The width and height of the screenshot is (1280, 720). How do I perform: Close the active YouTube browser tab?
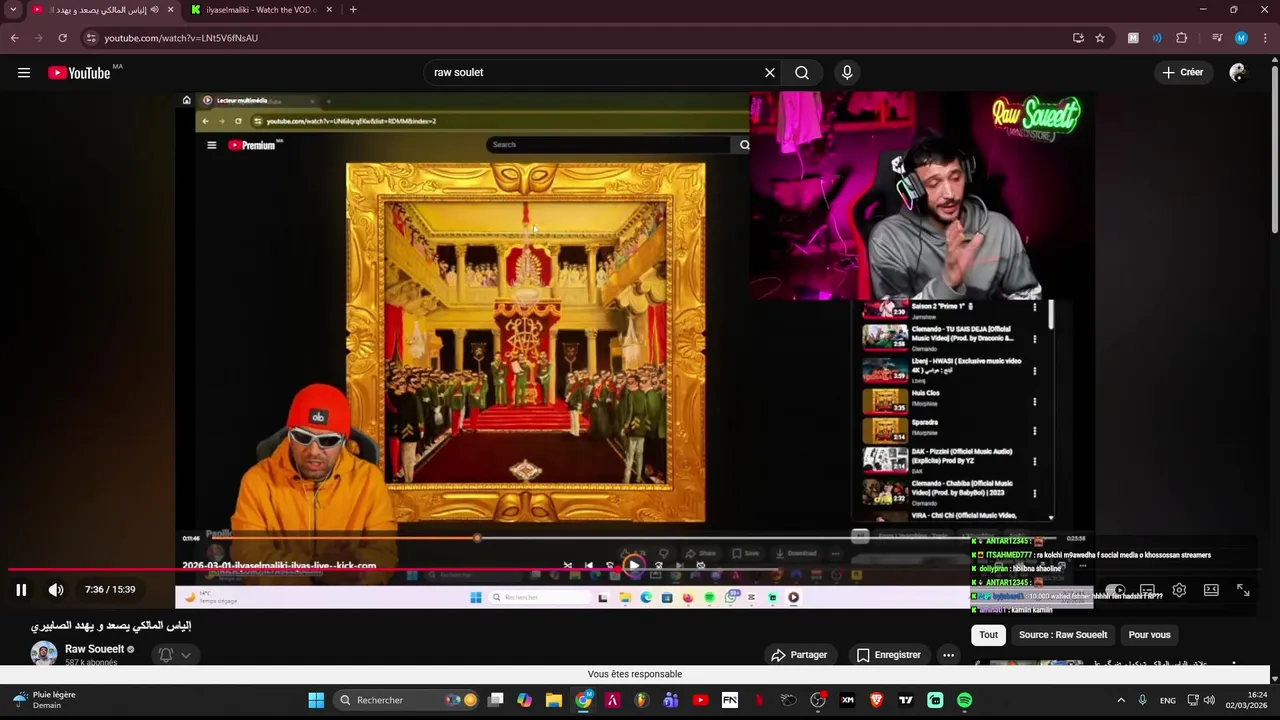click(x=170, y=10)
